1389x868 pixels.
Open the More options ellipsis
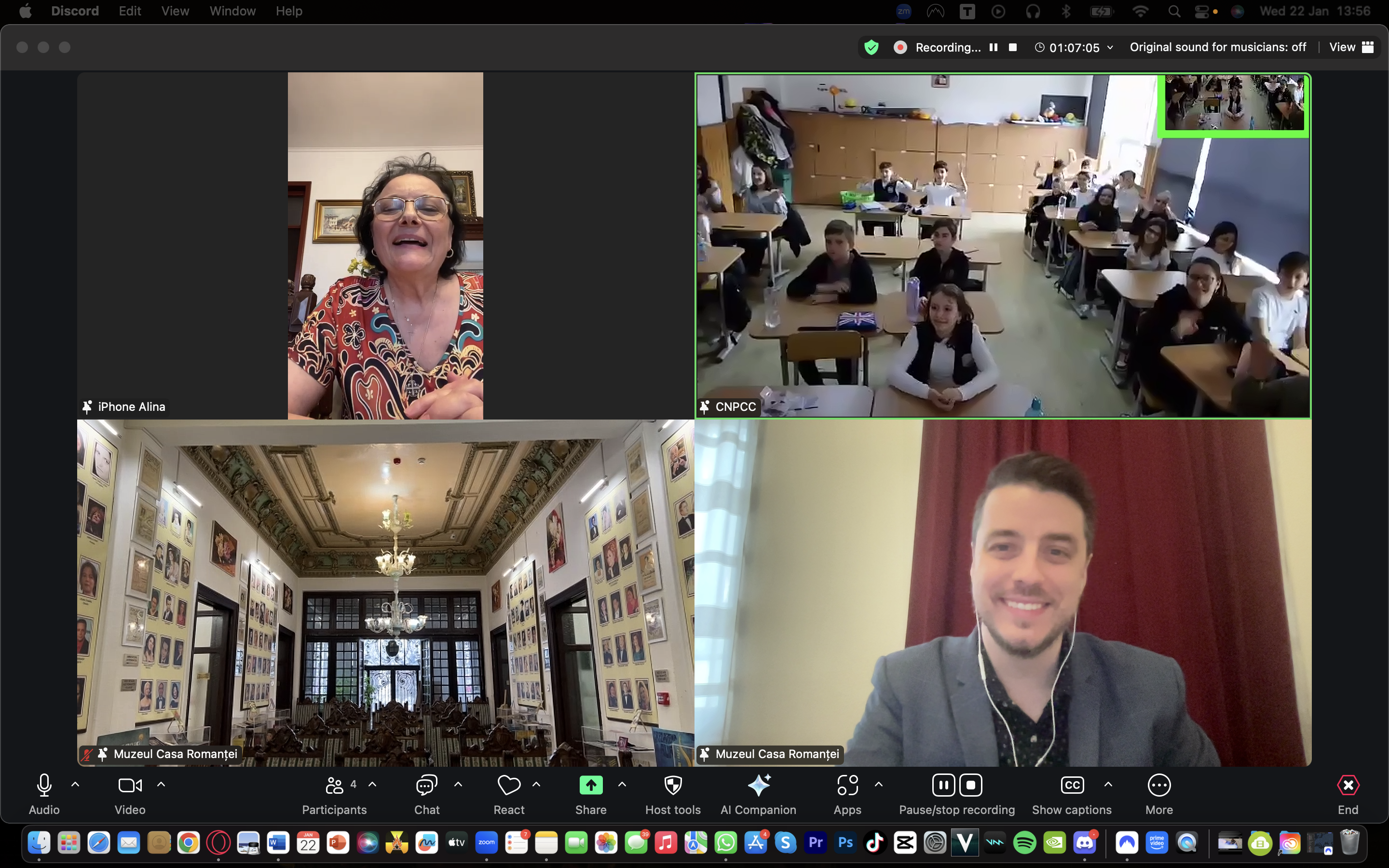coord(1159,786)
